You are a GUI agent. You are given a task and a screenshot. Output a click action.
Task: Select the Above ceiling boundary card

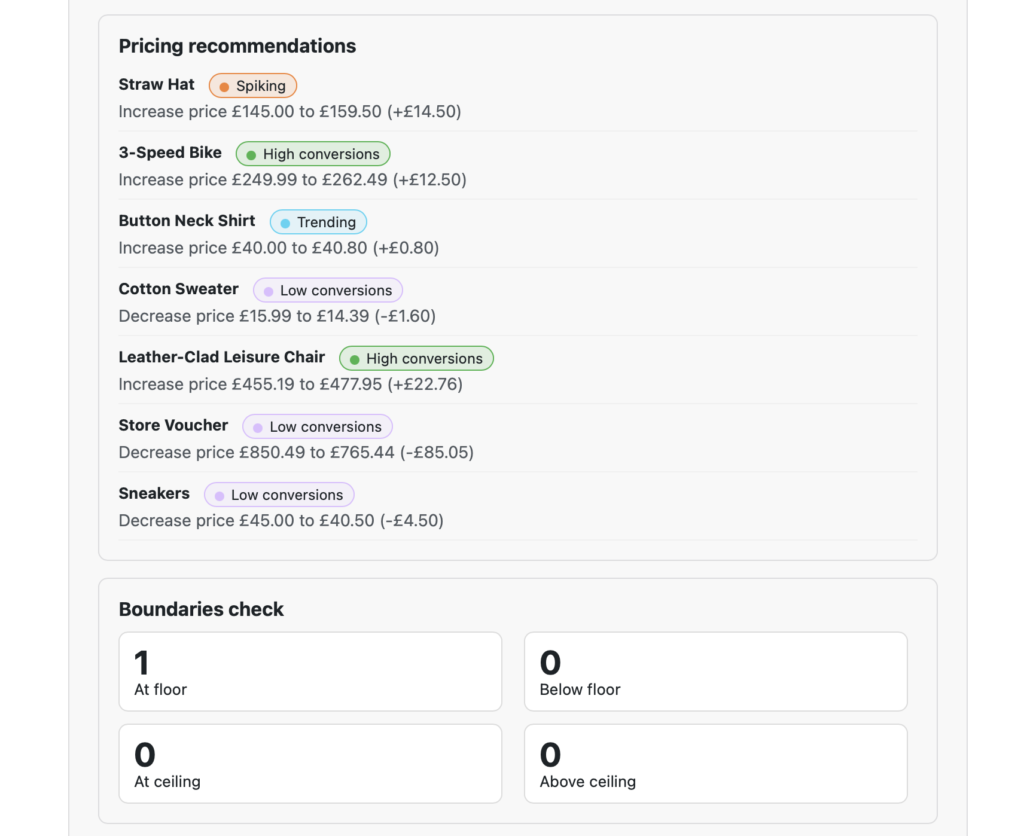point(715,763)
